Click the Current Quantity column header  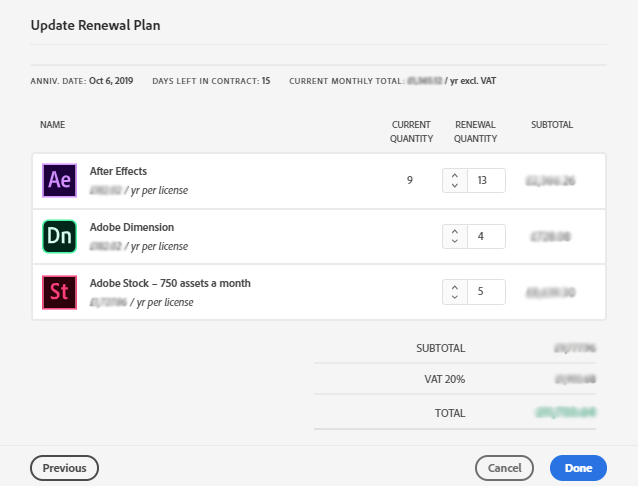click(x=411, y=131)
